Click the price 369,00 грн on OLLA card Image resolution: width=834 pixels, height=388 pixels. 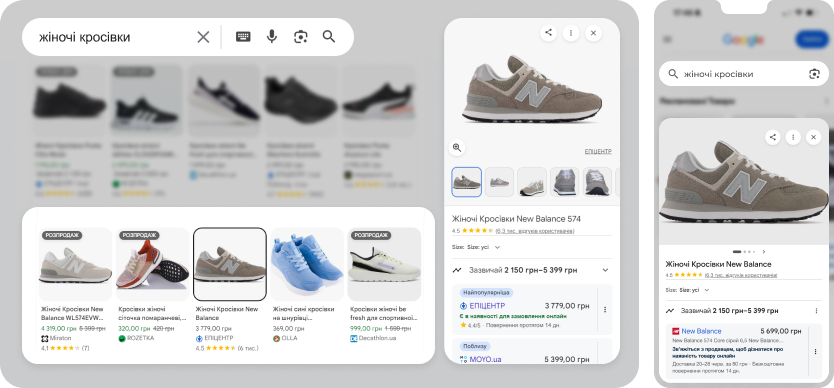(288, 328)
